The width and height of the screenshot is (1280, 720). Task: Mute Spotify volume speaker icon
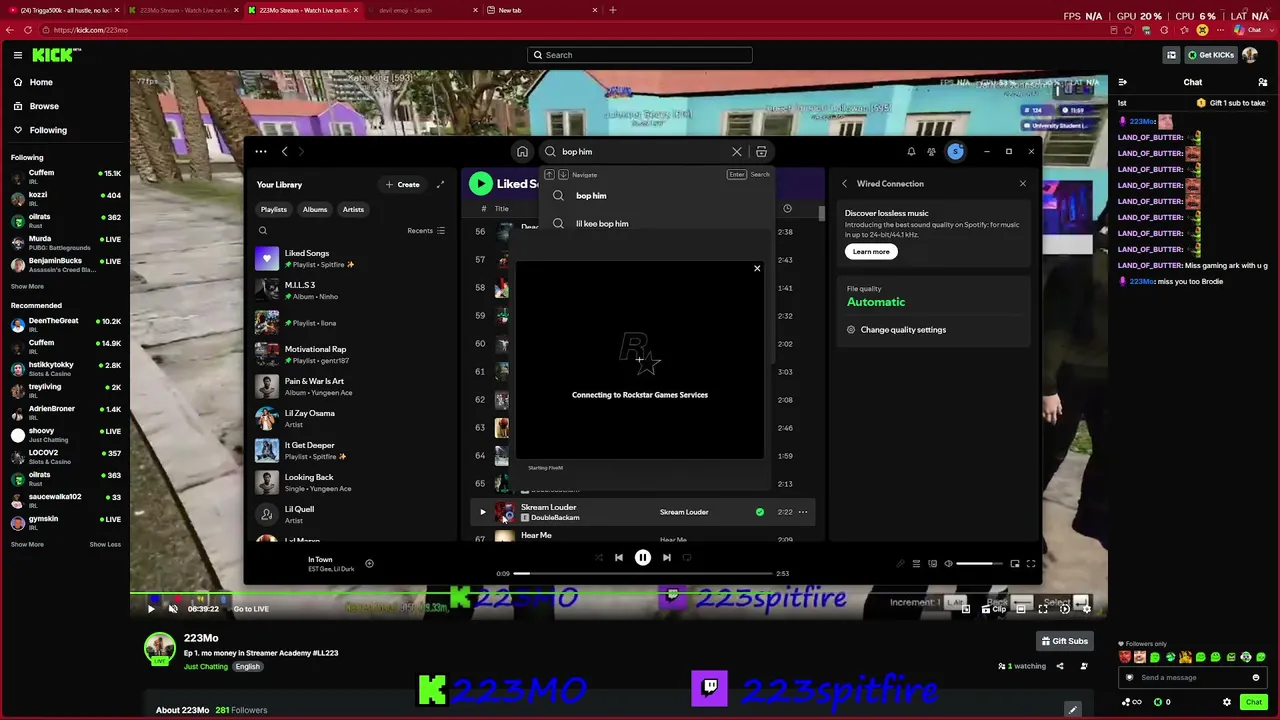(948, 564)
